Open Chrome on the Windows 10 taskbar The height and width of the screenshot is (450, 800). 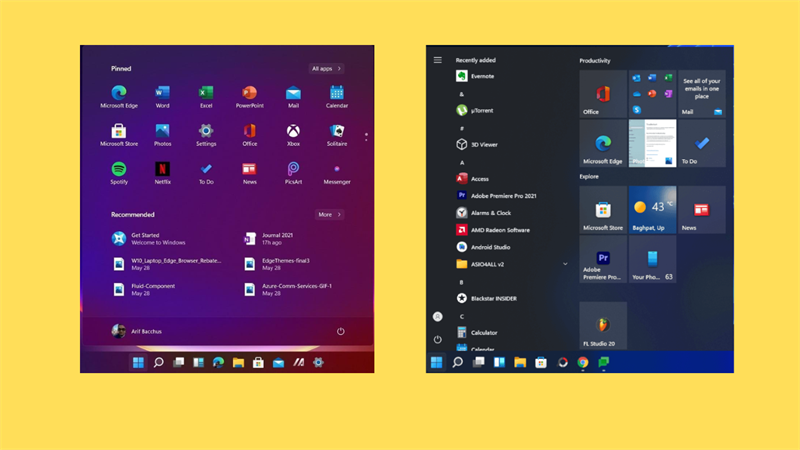(583, 362)
